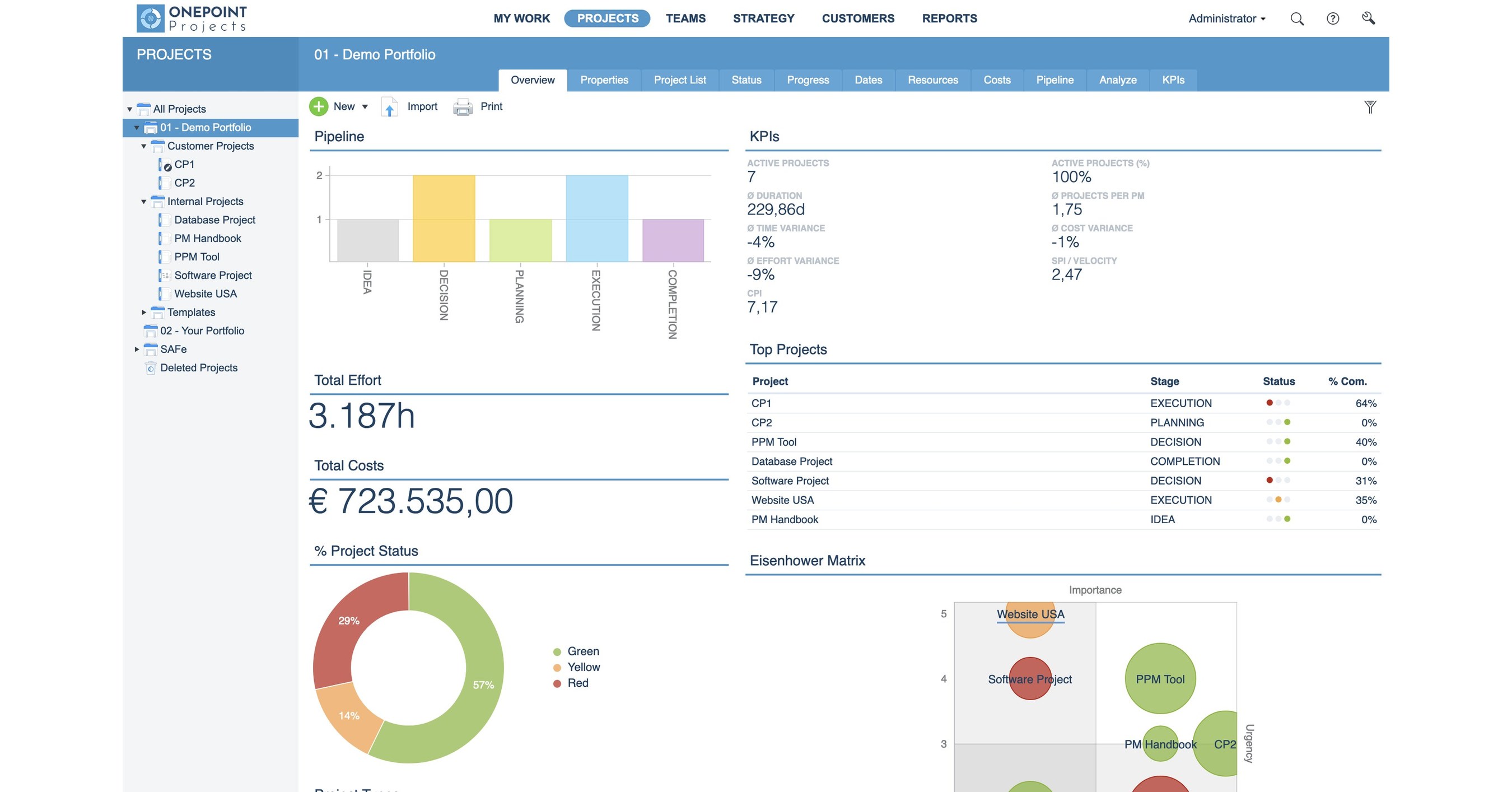This screenshot has width=1512, height=792.
Task: Collapse the All Projects tree node
Action: click(x=129, y=109)
